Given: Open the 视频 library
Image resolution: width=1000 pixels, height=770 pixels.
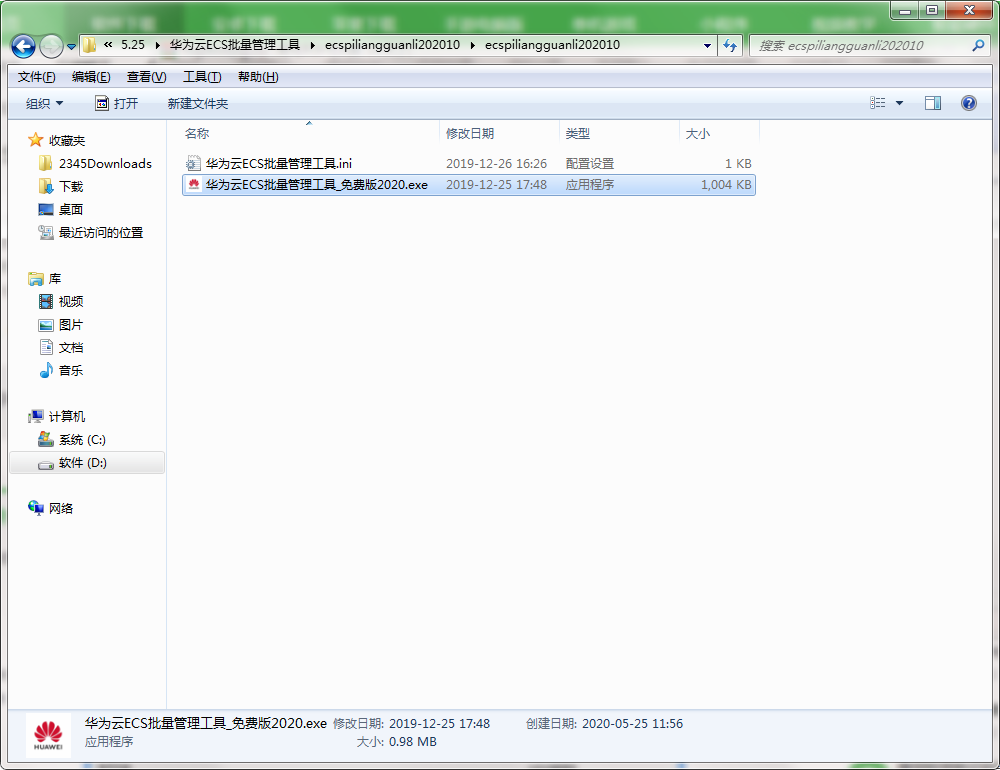Looking at the screenshot, I should point(71,301).
